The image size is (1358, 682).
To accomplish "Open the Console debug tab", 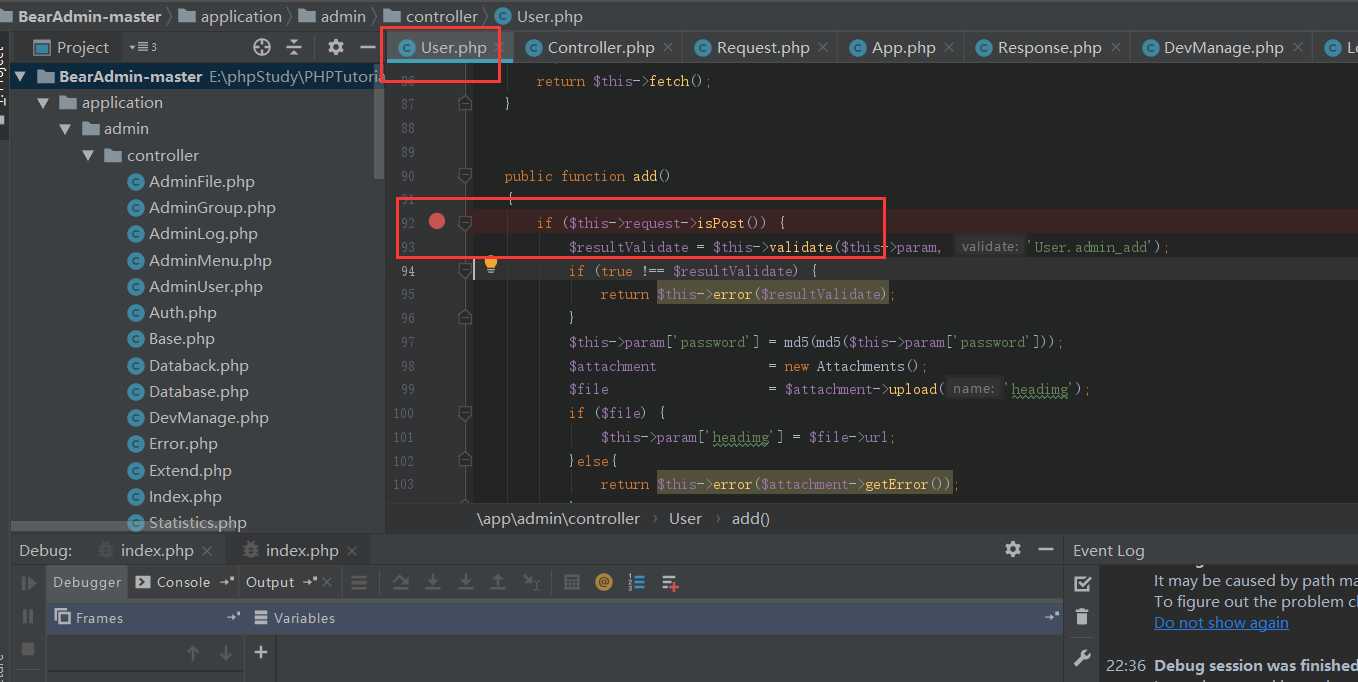I will [x=183, y=582].
